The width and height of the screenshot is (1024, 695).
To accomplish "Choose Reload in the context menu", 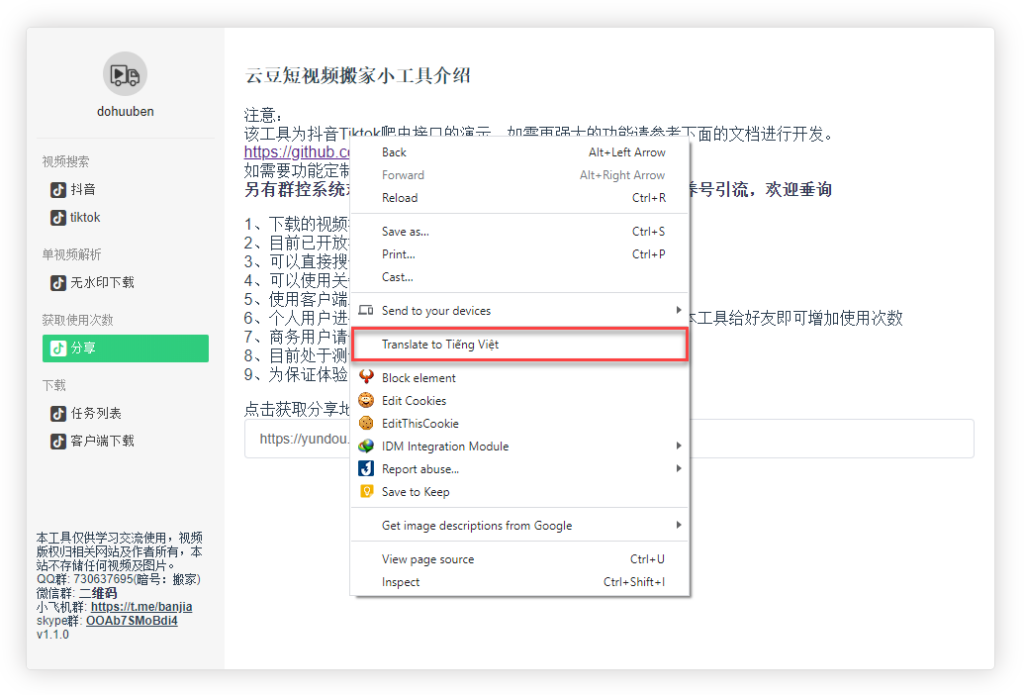I will pyautogui.click(x=520, y=198).
